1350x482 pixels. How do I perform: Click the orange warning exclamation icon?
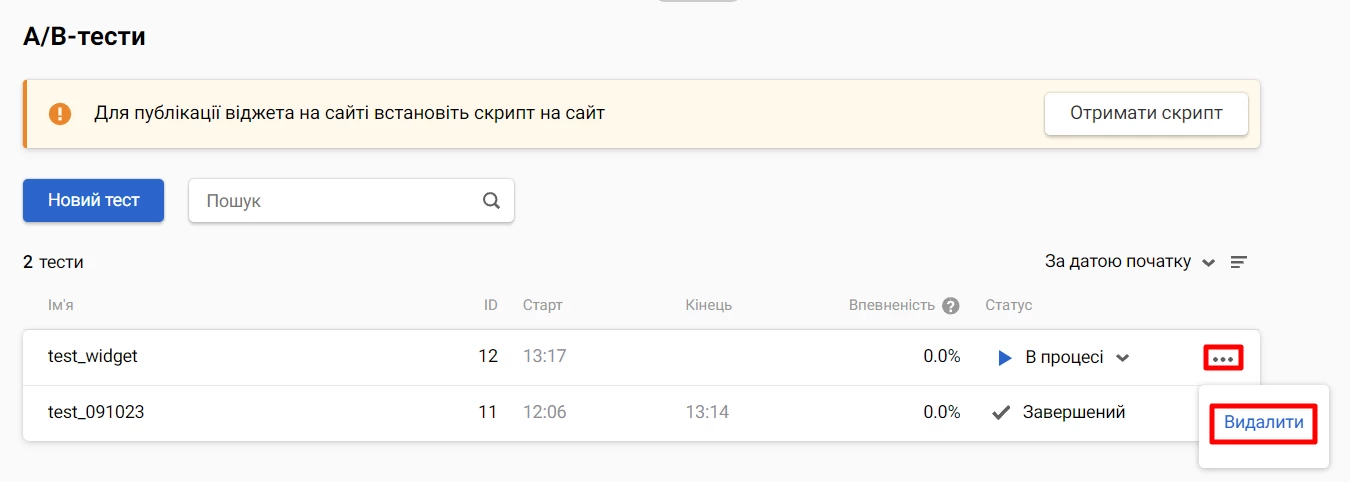click(x=60, y=113)
